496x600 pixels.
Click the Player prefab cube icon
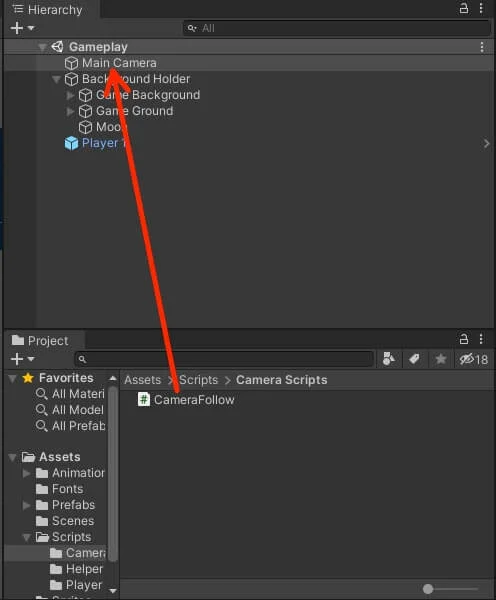[71, 143]
